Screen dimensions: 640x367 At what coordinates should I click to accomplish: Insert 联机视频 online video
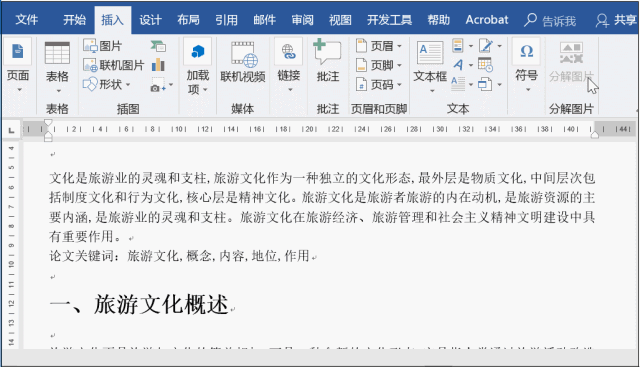point(243,61)
